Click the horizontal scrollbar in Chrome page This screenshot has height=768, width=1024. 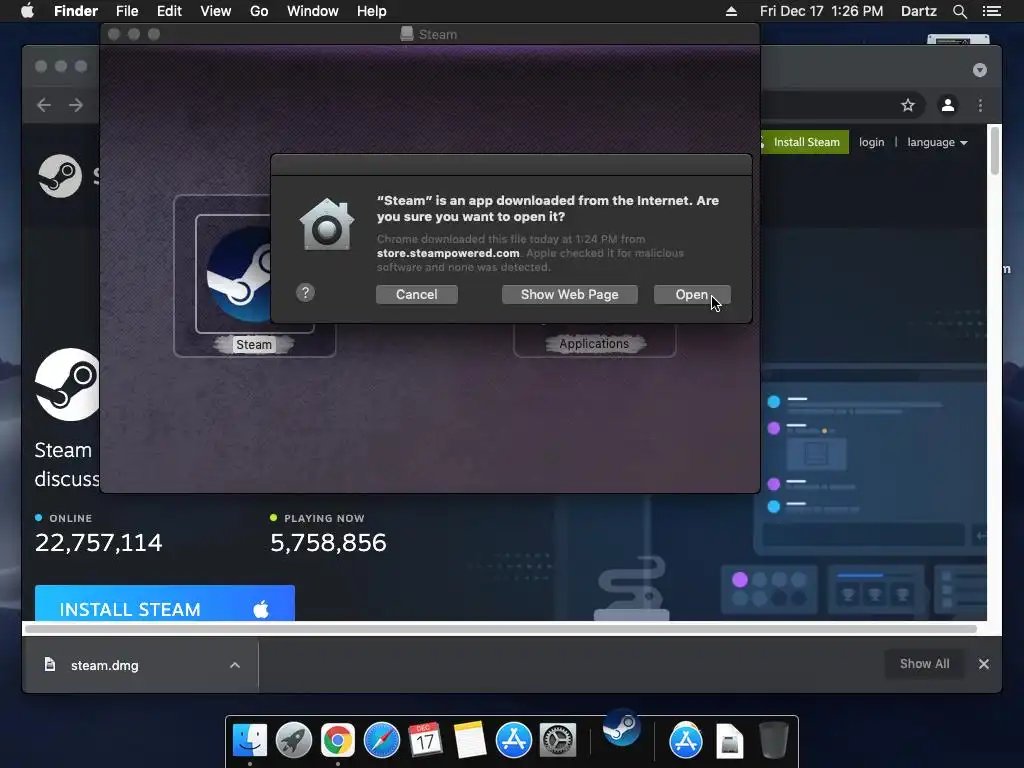pyautogui.click(x=502, y=629)
